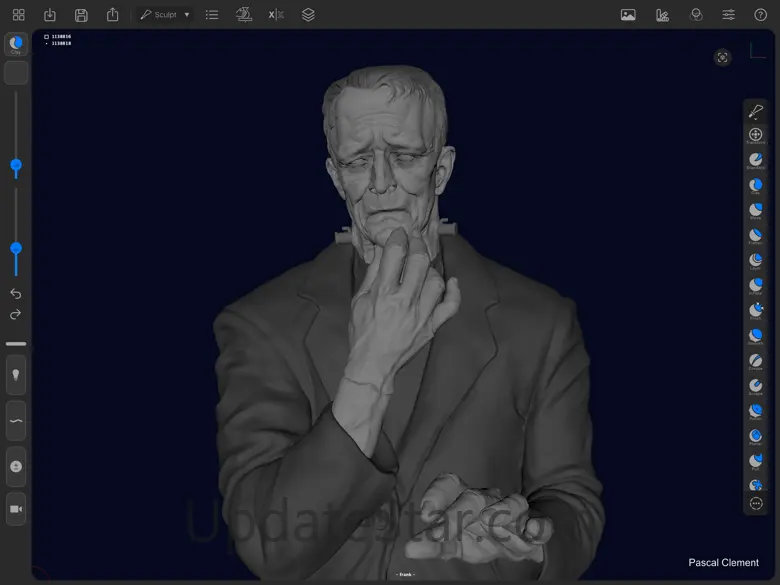Image resolution: width=780 pixels, height=585 pixels.
Task: Select the Move brush
Action: coord(756,210)
